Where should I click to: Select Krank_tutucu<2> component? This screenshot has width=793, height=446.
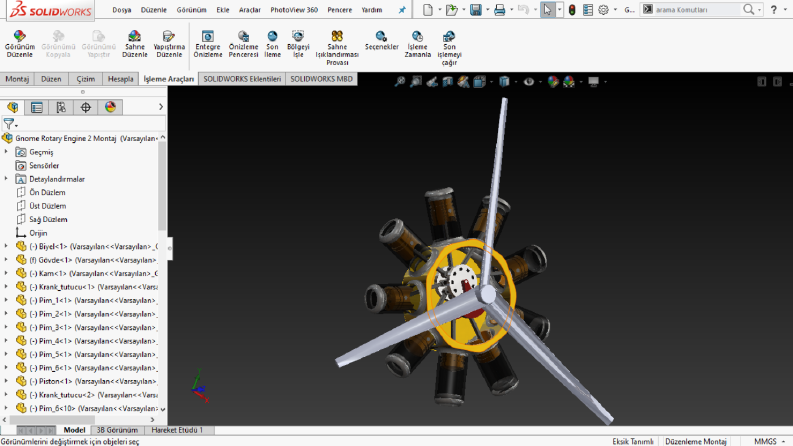(x=98, y=394)
